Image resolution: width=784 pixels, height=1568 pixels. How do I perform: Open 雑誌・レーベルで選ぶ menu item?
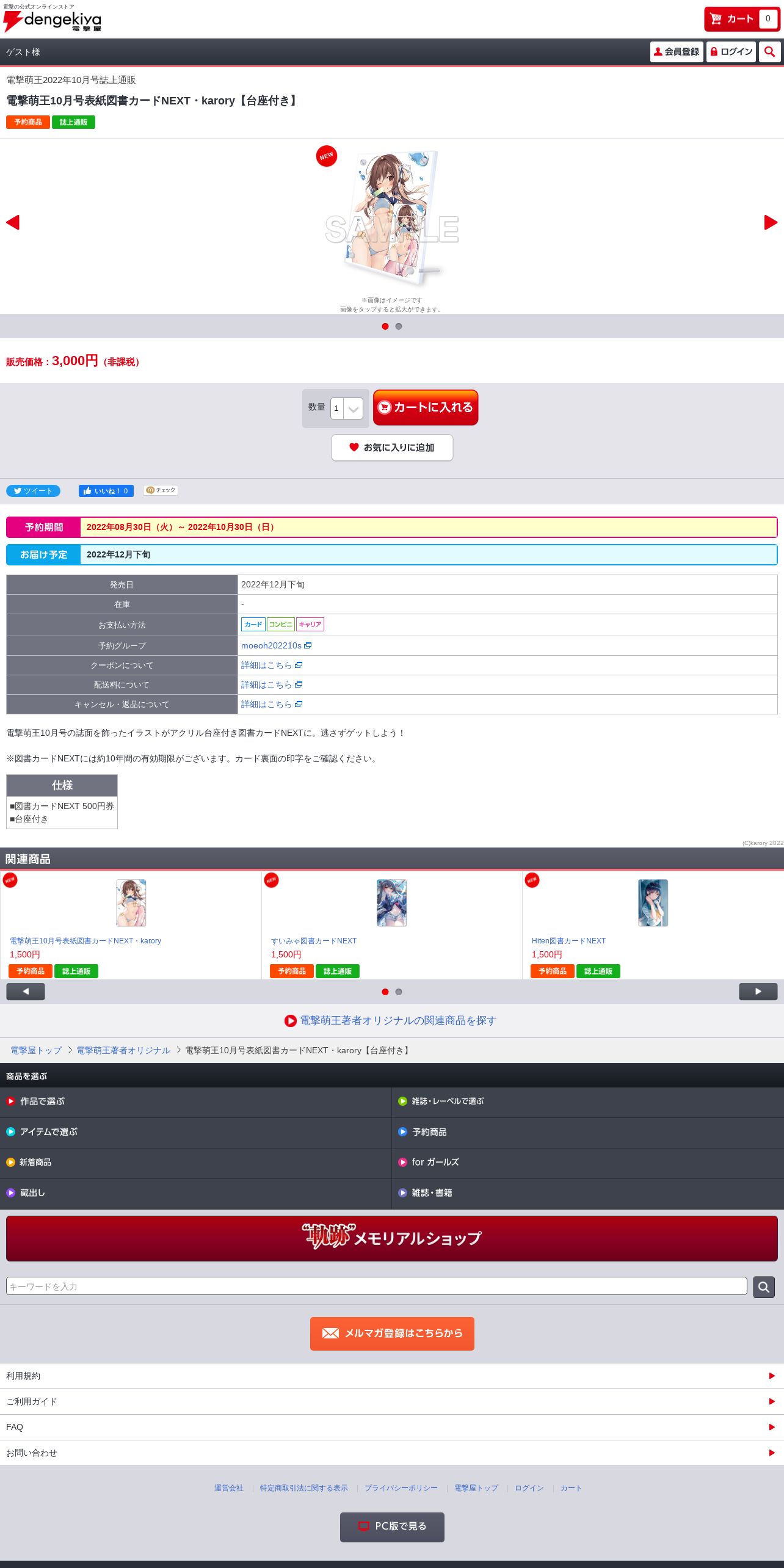point(587,1102)
